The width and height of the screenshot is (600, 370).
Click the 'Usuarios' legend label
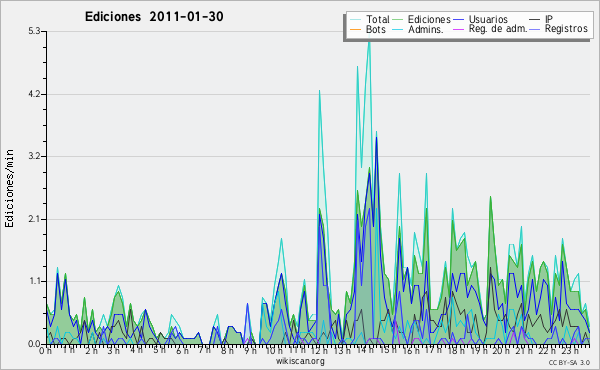488,19
